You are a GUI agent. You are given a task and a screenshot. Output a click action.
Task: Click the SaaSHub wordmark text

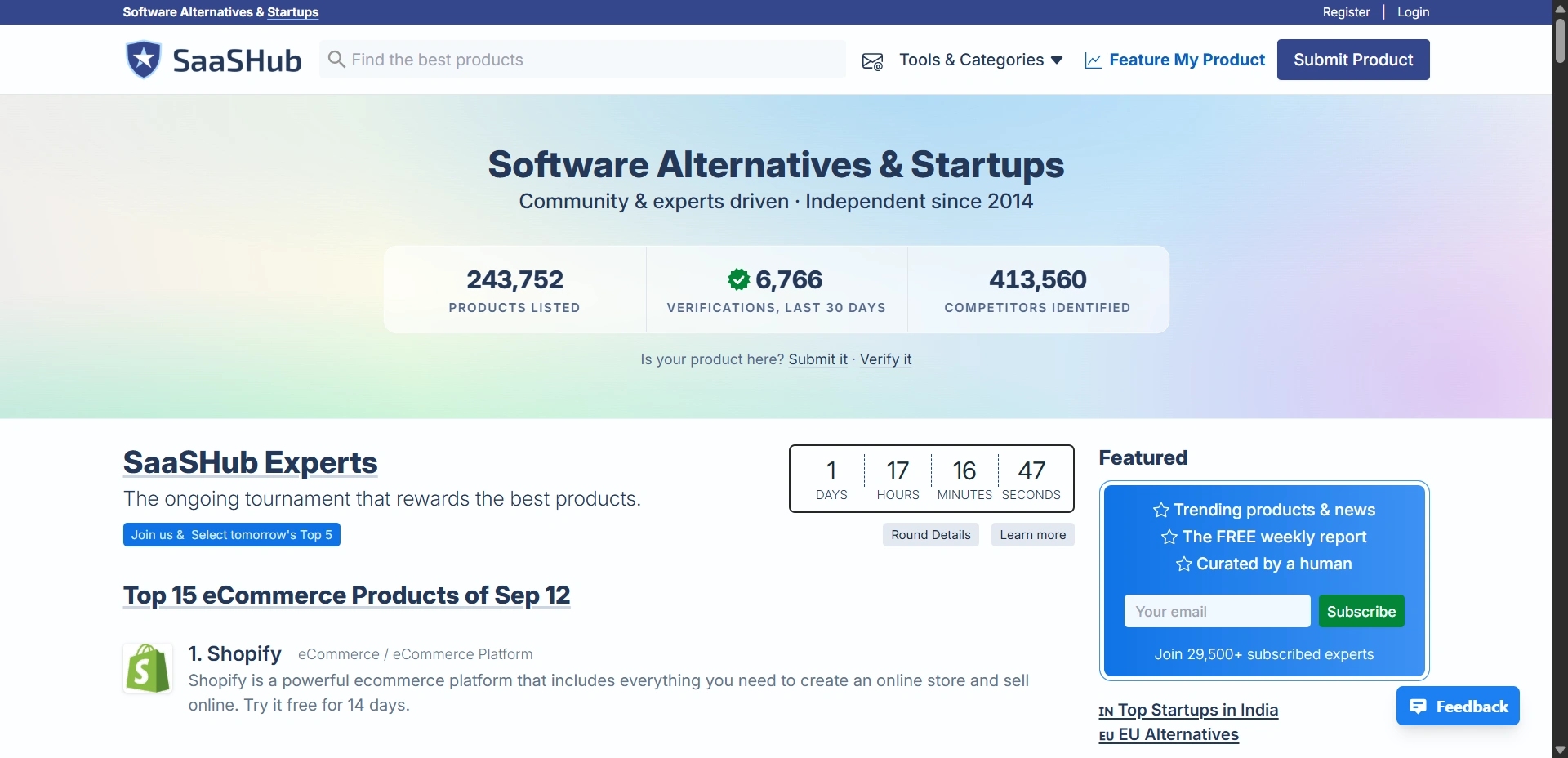237,60
